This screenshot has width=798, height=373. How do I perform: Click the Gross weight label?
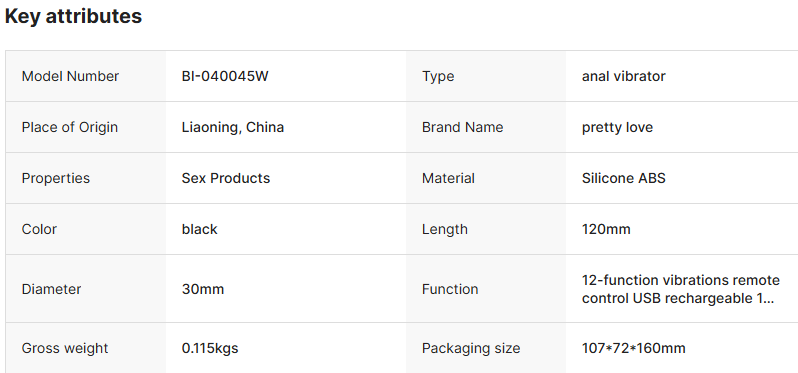[65, 348]
